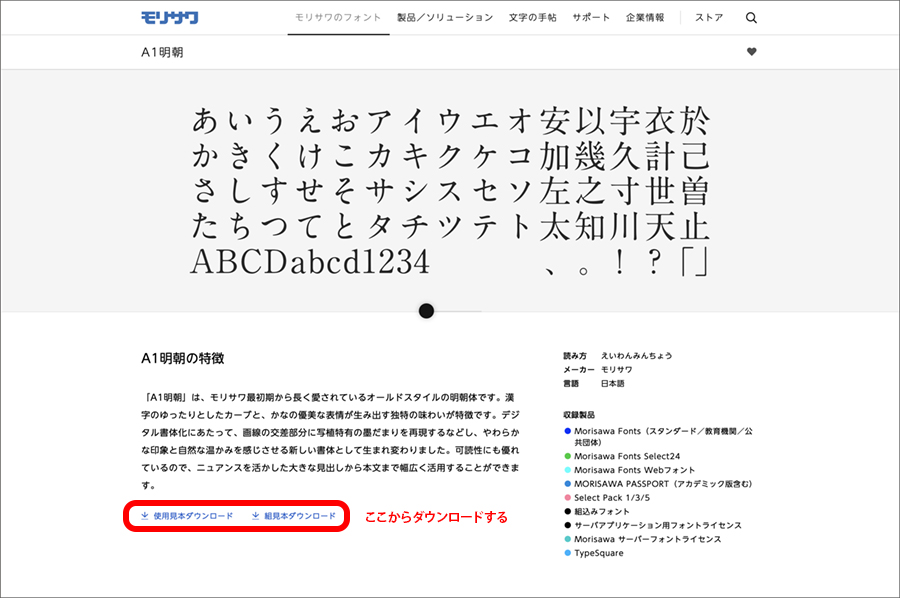Open the TypeSquare link
The height and width of the screenshot is (598, 900).
coord(599,553)
